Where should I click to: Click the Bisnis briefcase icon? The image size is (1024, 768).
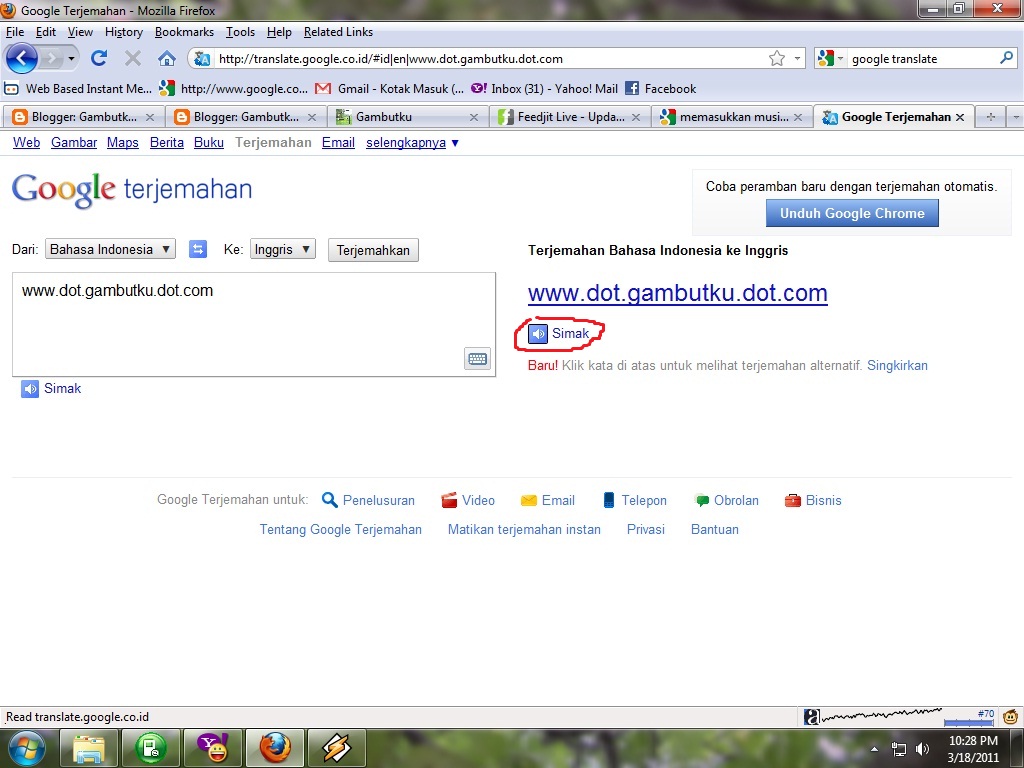point(793,501)
